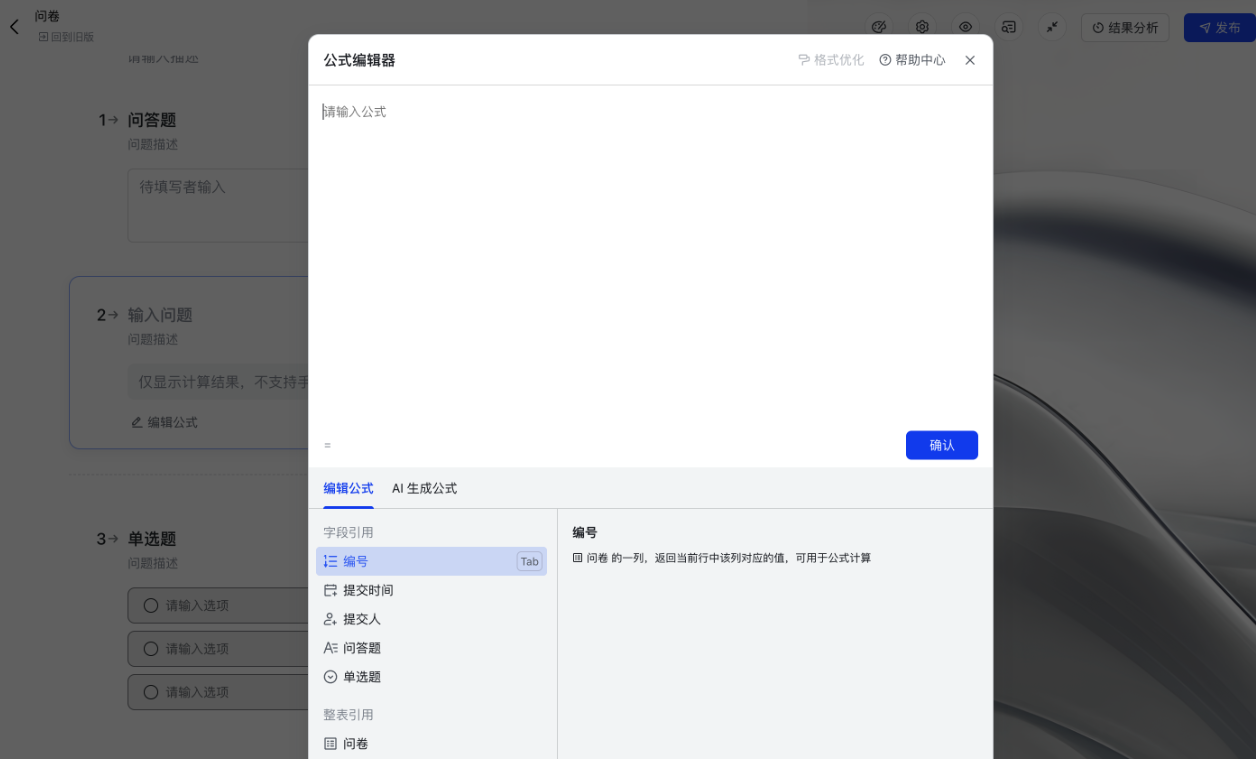Screen dimensions: 1256x759
Task: Click the Tab shortcut badge on 编号 row
Action: click(x=529, y=561)
